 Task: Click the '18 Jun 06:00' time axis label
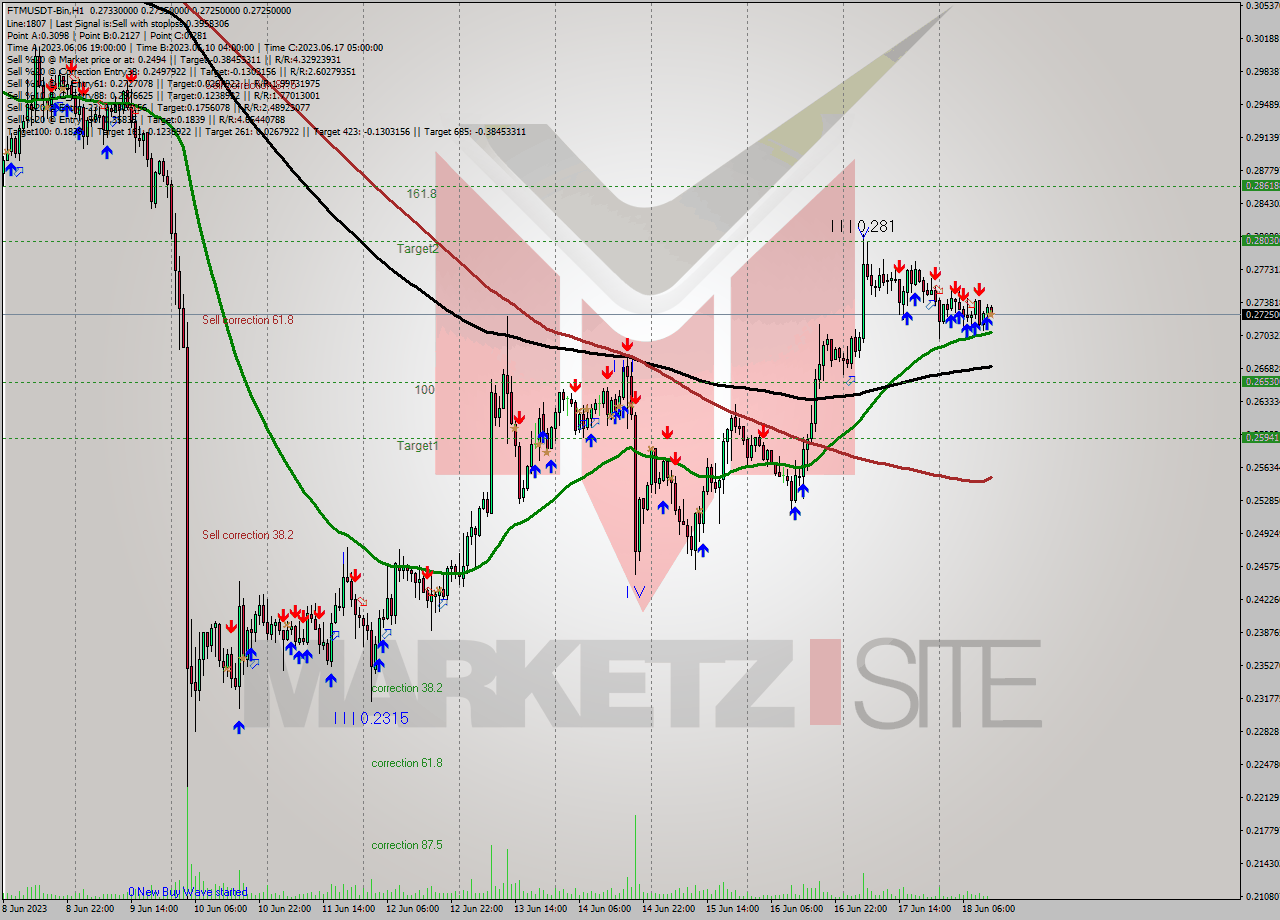click(988, 910)
